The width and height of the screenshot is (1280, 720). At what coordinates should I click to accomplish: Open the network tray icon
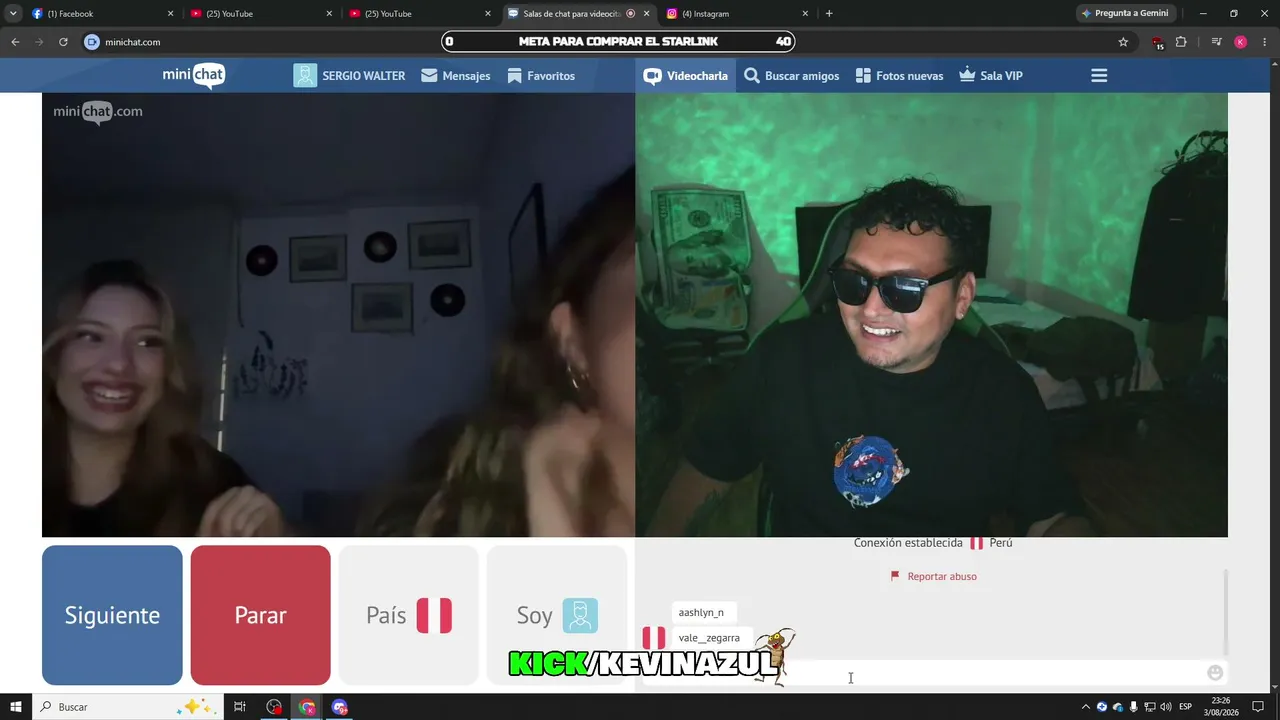coord(1150,707)
